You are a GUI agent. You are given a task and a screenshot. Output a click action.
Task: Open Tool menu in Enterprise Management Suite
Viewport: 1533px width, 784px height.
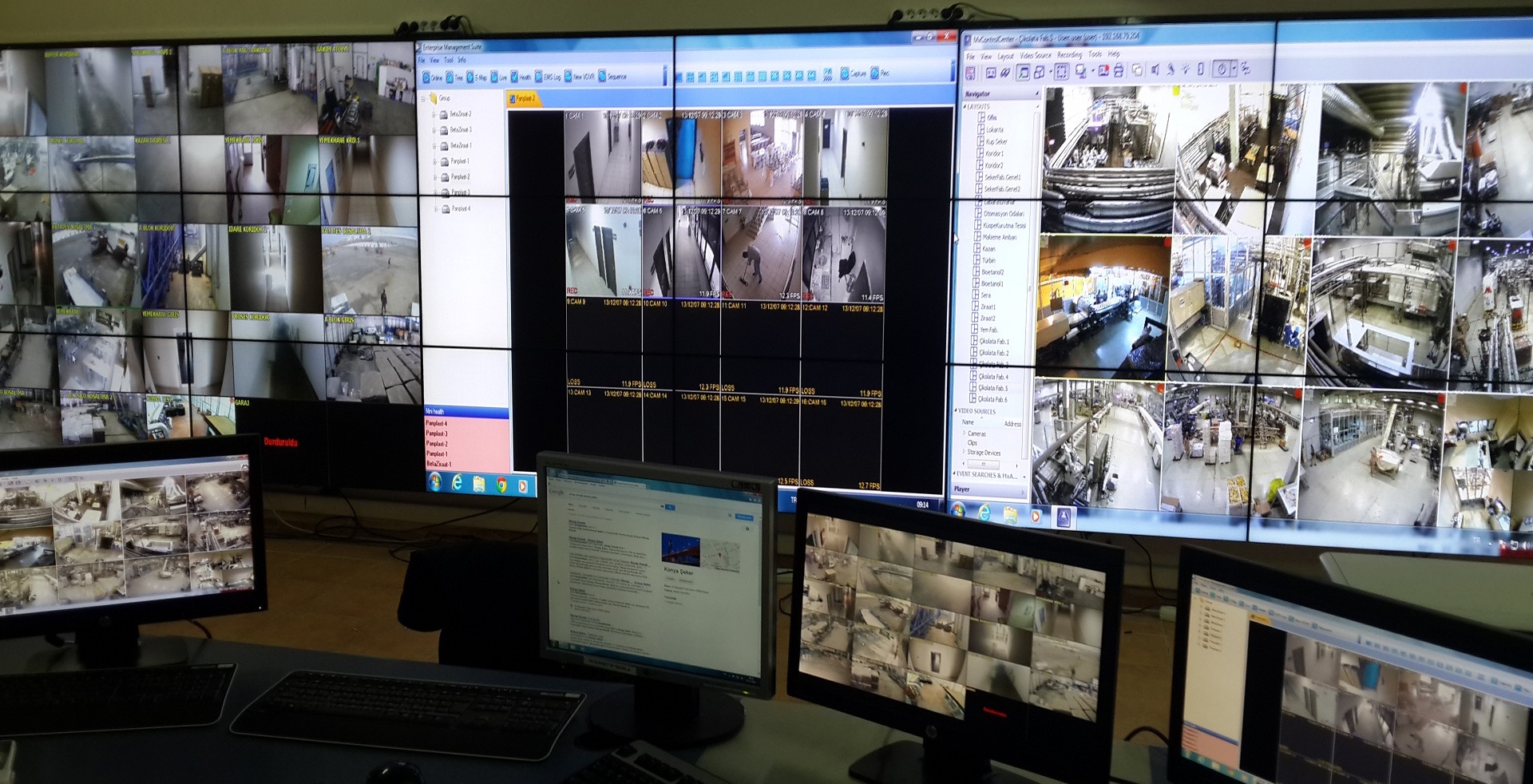point(448,60)
